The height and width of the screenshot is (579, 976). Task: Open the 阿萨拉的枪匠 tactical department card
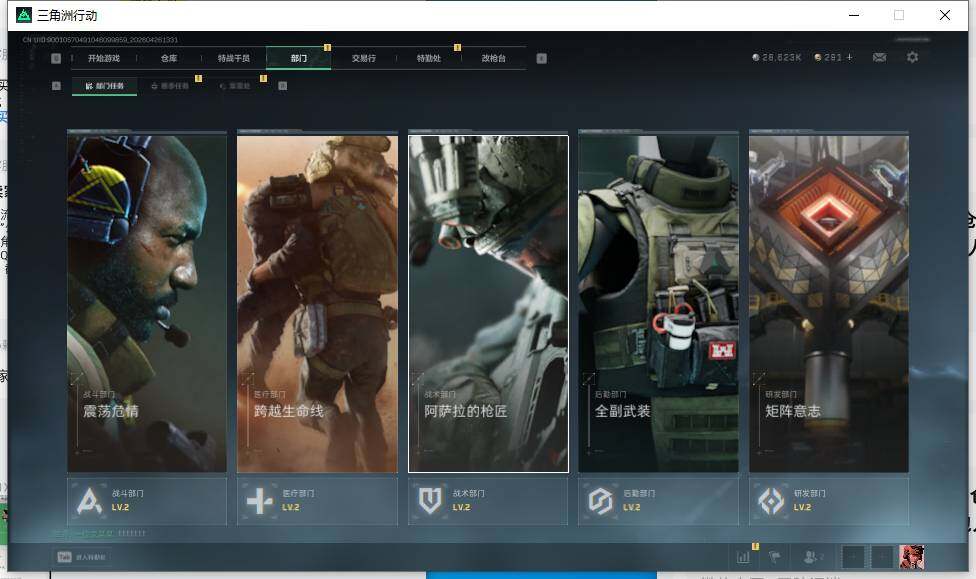click(488, 304)
